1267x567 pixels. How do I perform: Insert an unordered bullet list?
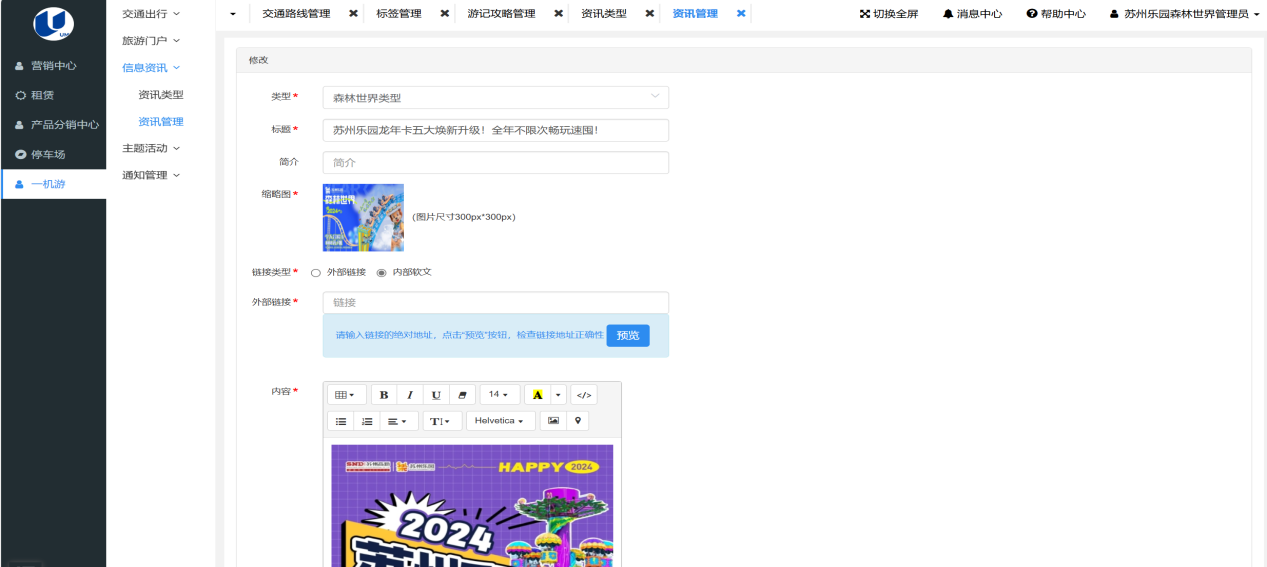pos(341,421)
